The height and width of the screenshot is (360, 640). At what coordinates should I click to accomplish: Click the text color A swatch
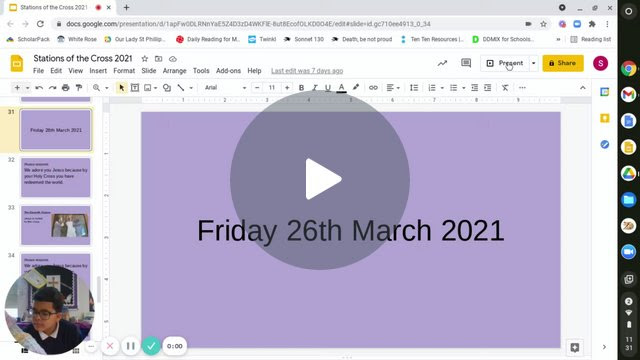pyautogui.click(x=342, y=88)
